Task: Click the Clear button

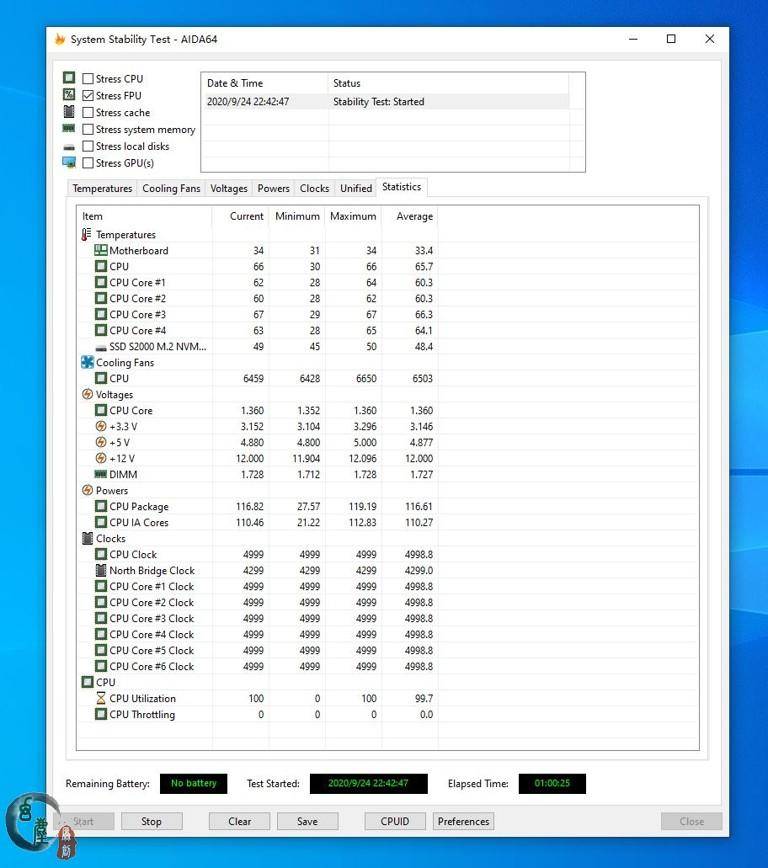Action: [x=239, y=822]
